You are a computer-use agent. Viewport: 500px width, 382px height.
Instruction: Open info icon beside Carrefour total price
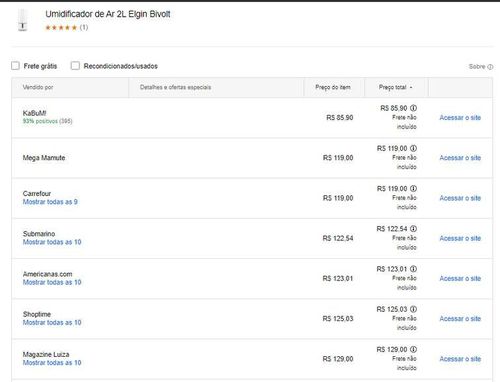coord(413,189)
